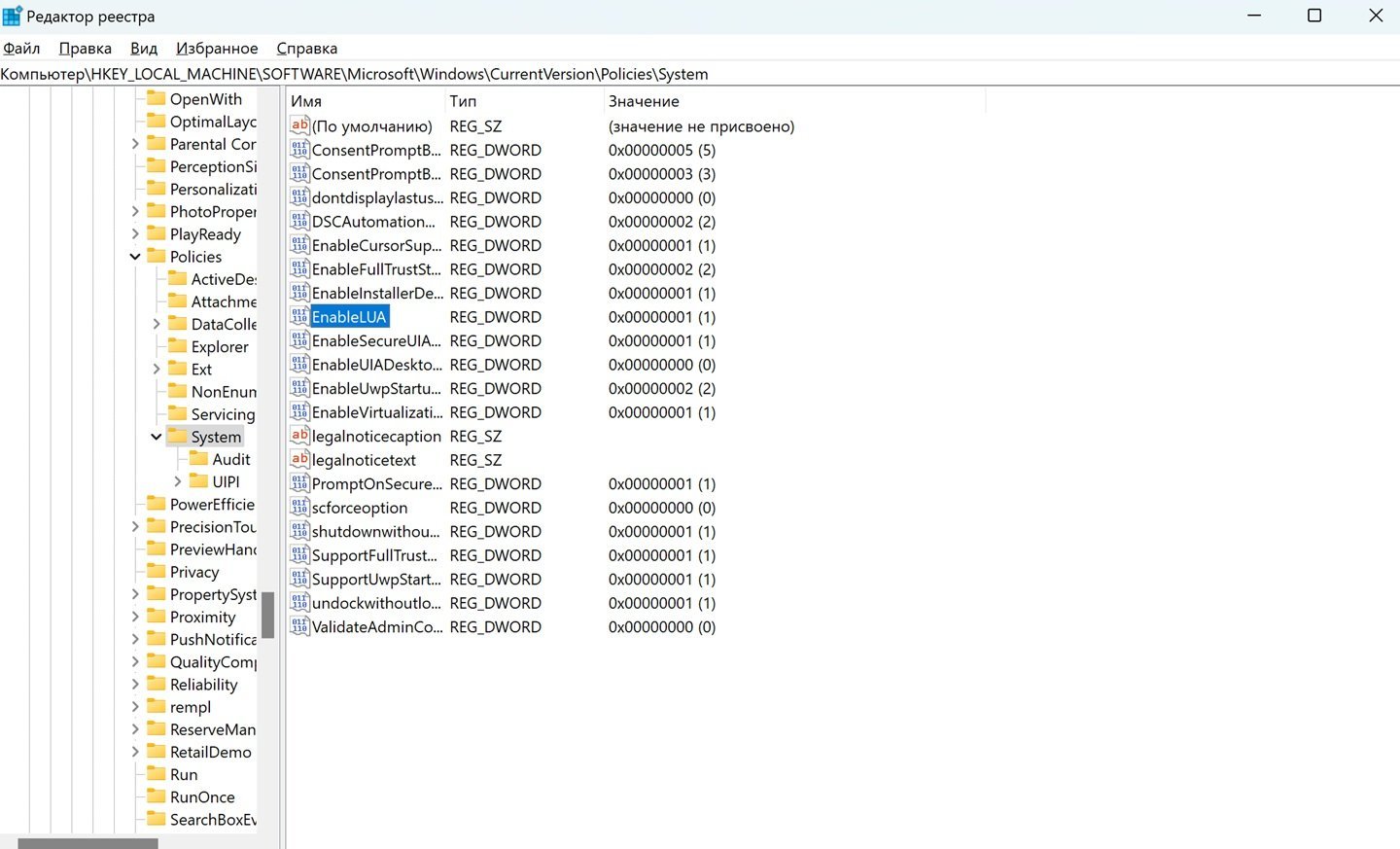Select the OpenWith key in tree
The width and height of the screenshot is (1400, 849).
pyautogui.click(x=206, y=99)
